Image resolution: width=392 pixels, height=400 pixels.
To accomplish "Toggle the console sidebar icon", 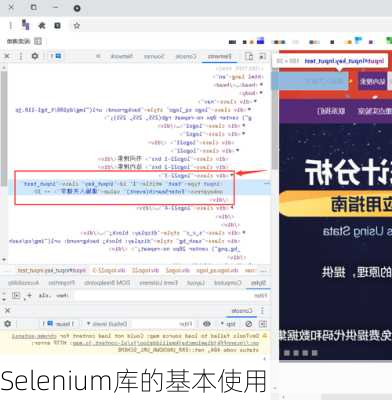I will 263,324.
